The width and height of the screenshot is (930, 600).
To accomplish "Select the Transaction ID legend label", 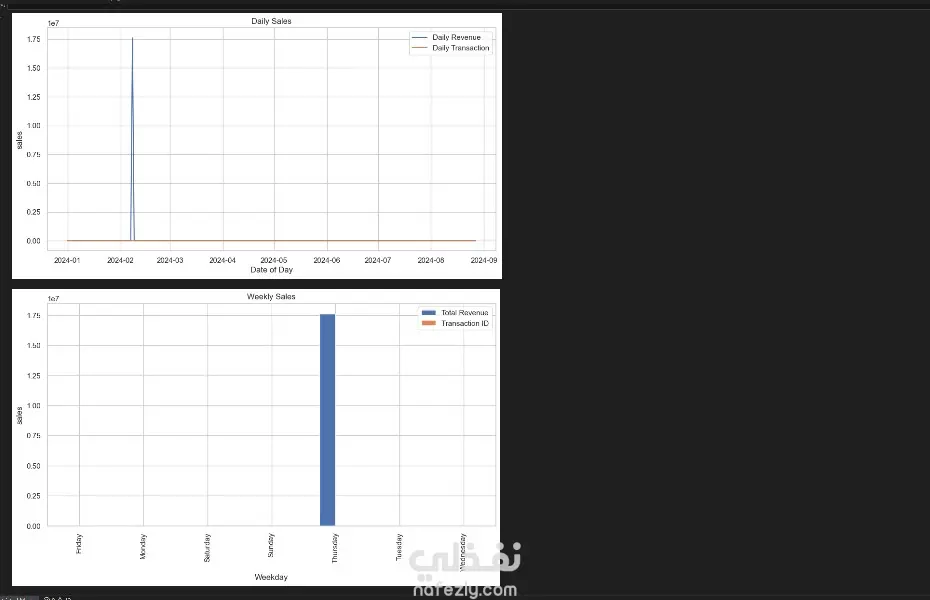I will point(465,323).
